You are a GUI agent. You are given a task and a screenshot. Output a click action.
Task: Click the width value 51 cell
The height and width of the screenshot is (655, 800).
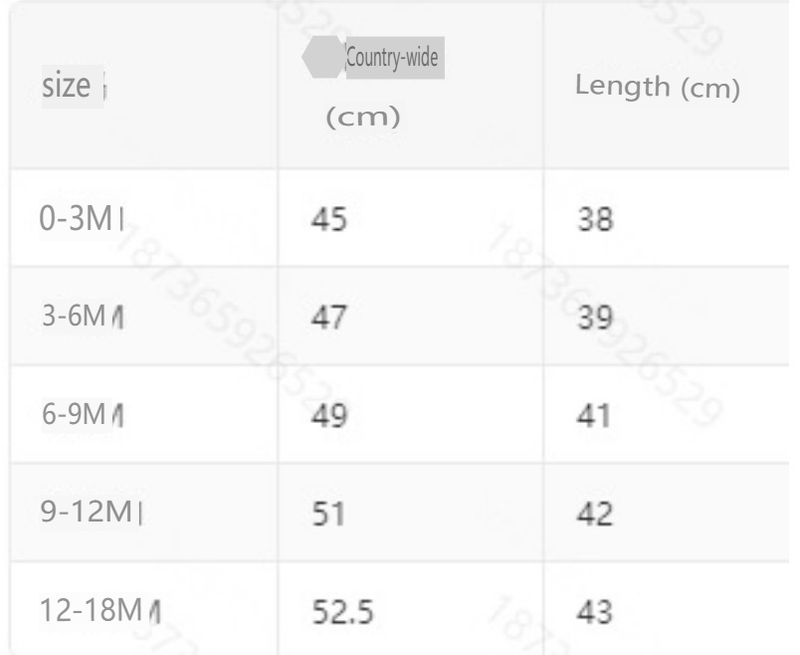tap(326, 512)
